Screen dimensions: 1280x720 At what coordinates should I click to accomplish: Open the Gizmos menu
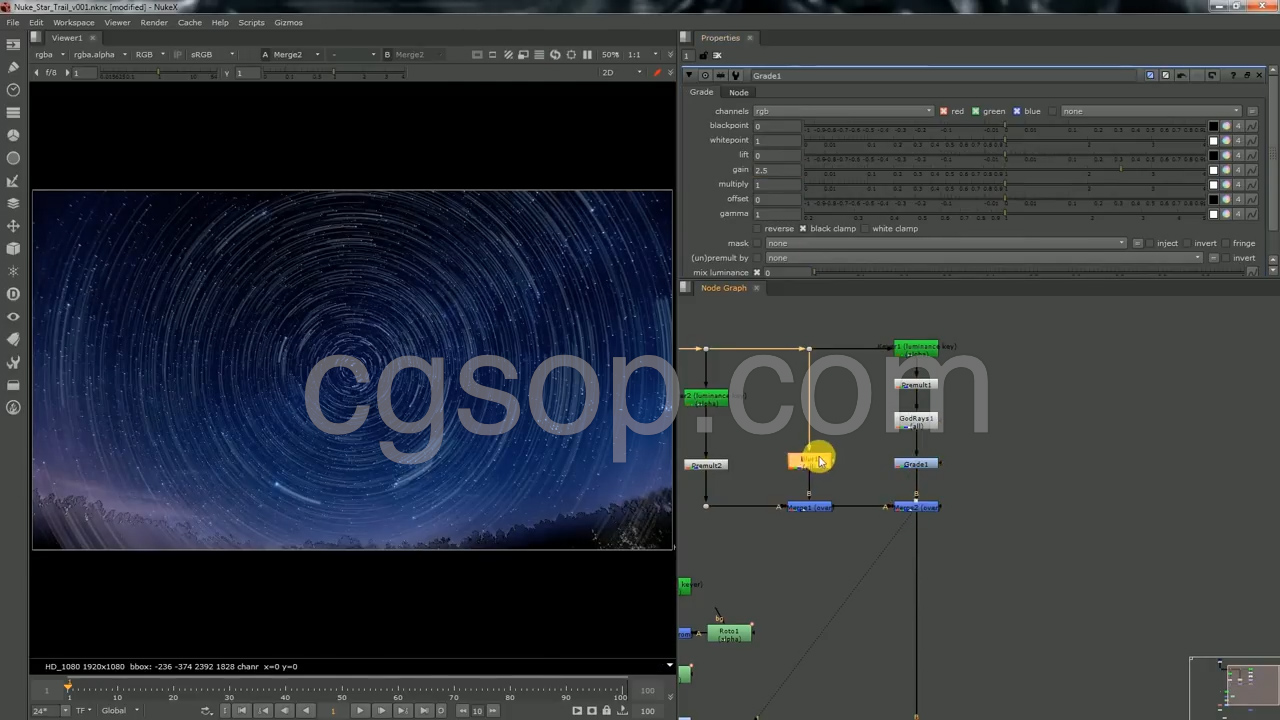pyautogui.click(x=288, y=22)
